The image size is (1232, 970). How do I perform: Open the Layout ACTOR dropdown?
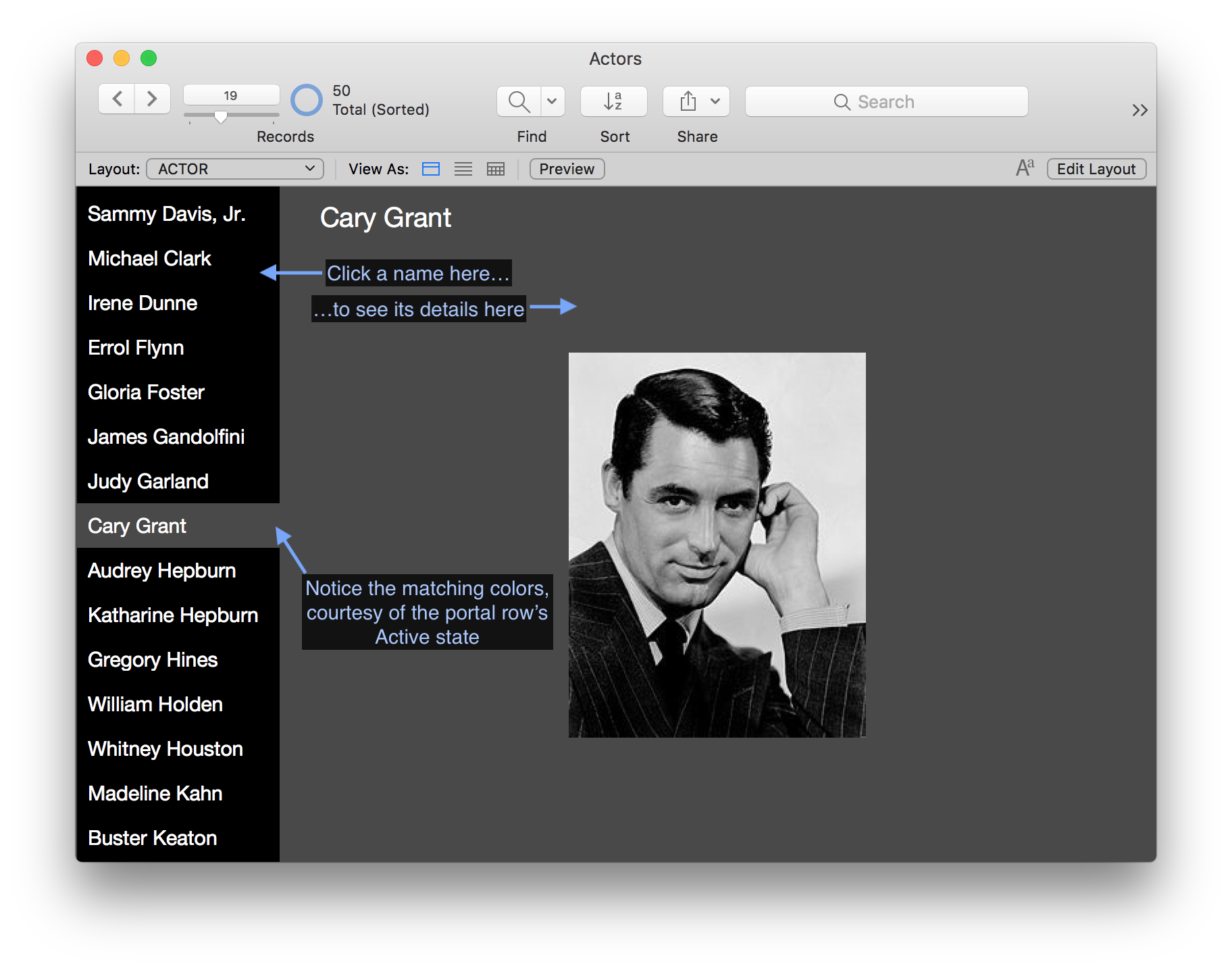click(235, 169)
